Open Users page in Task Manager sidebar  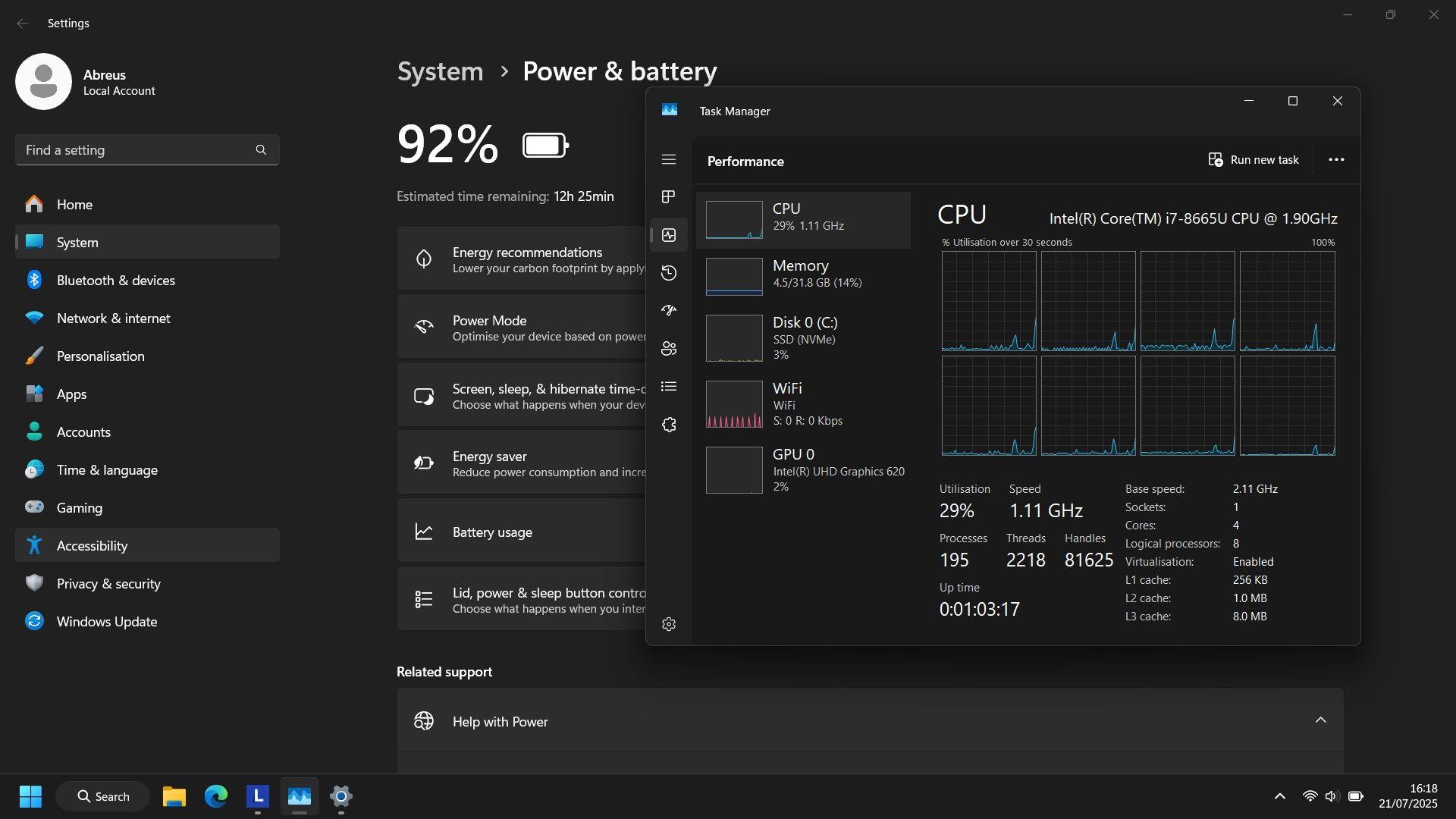click(668, 348)
